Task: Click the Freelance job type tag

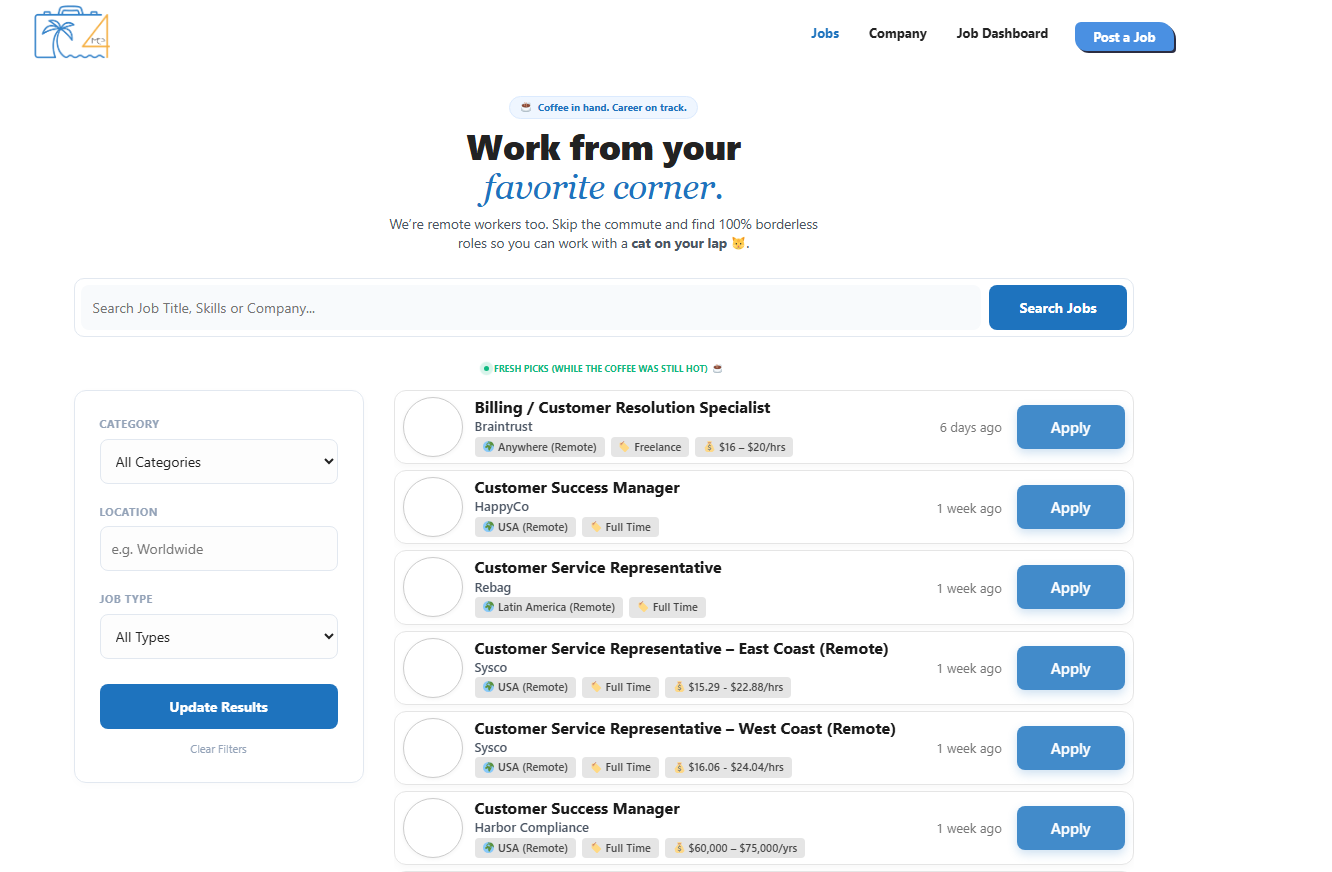Action: pos(650,447)
